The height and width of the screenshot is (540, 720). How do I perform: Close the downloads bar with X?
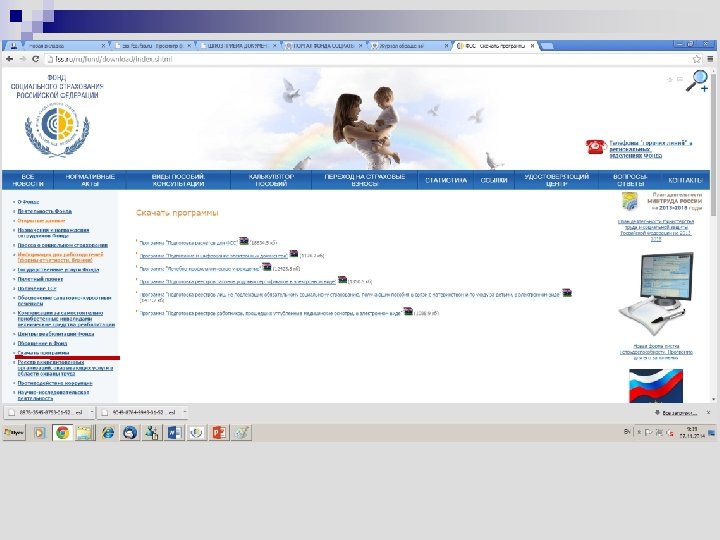point(708,413)
